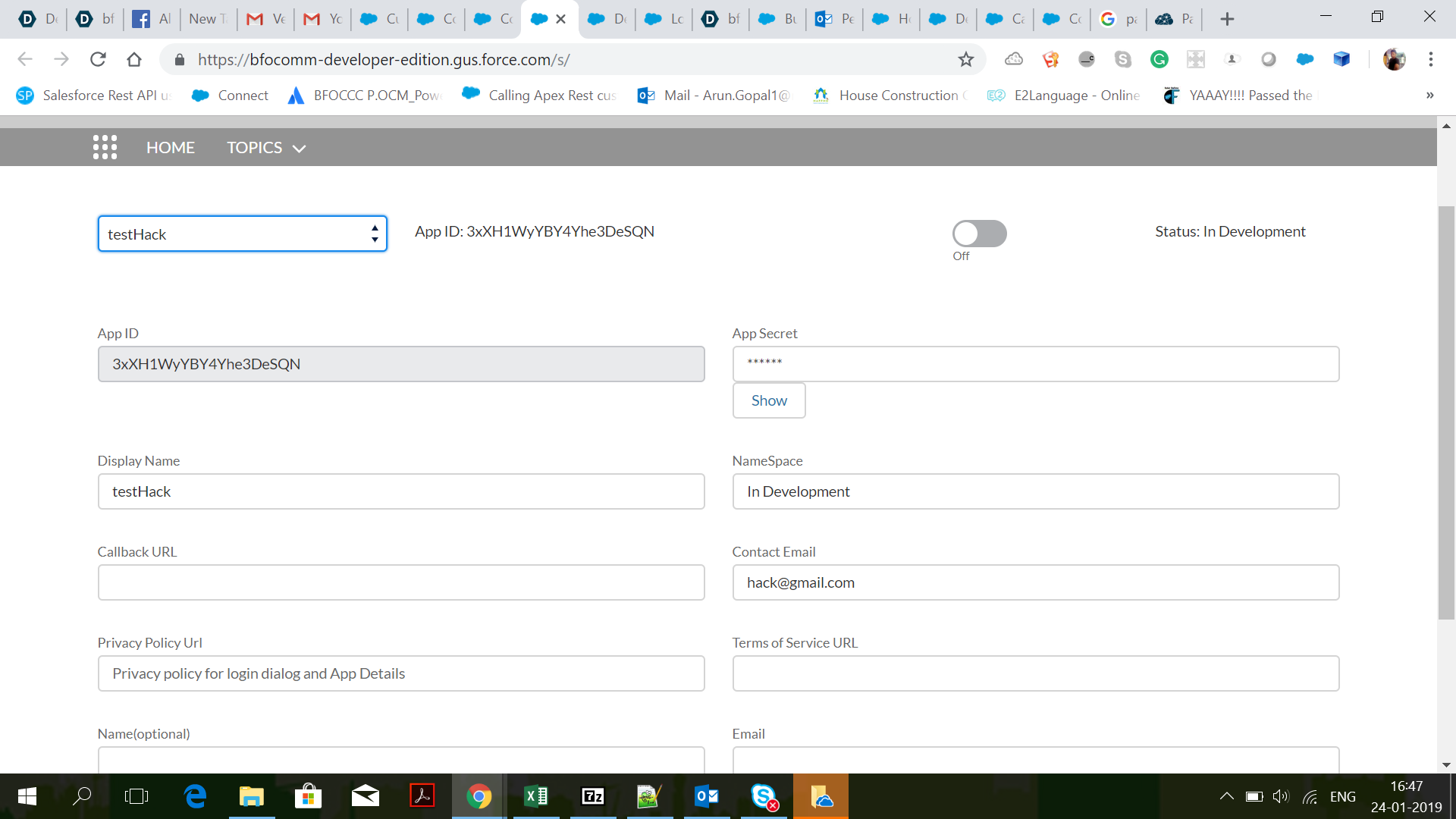Click the browser reload icon

pos(98,59)
